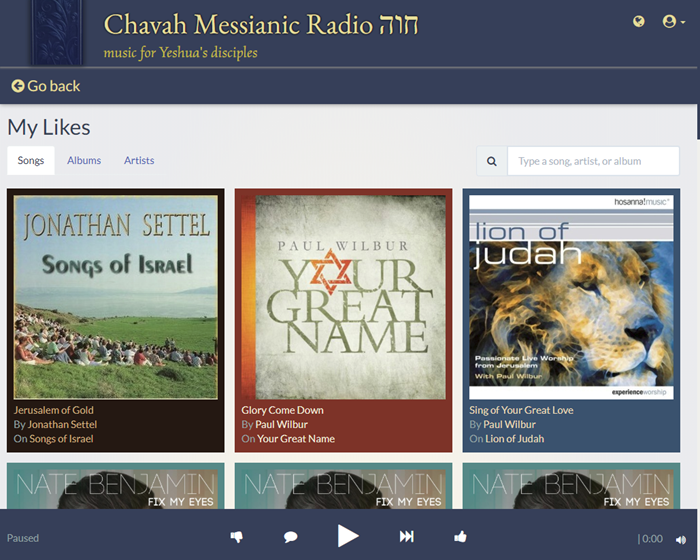Click the My Likes heading
This screenshot has width=700, height=560.
click(x=49, y=127)
